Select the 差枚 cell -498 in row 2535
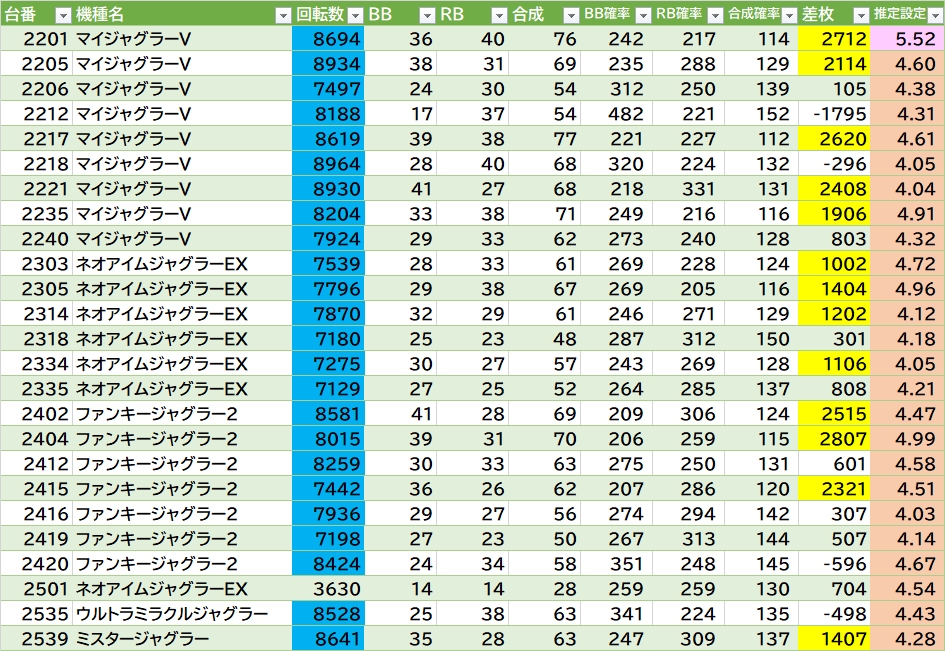 point(834,614)
